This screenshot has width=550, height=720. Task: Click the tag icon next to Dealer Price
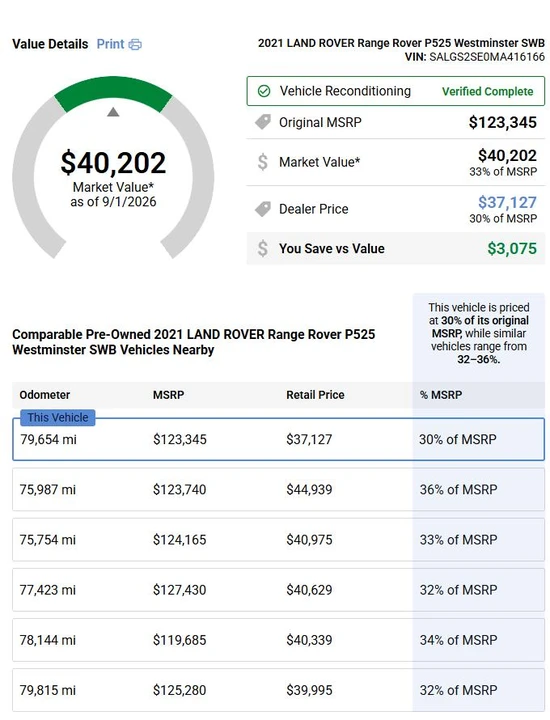(263, 209)
